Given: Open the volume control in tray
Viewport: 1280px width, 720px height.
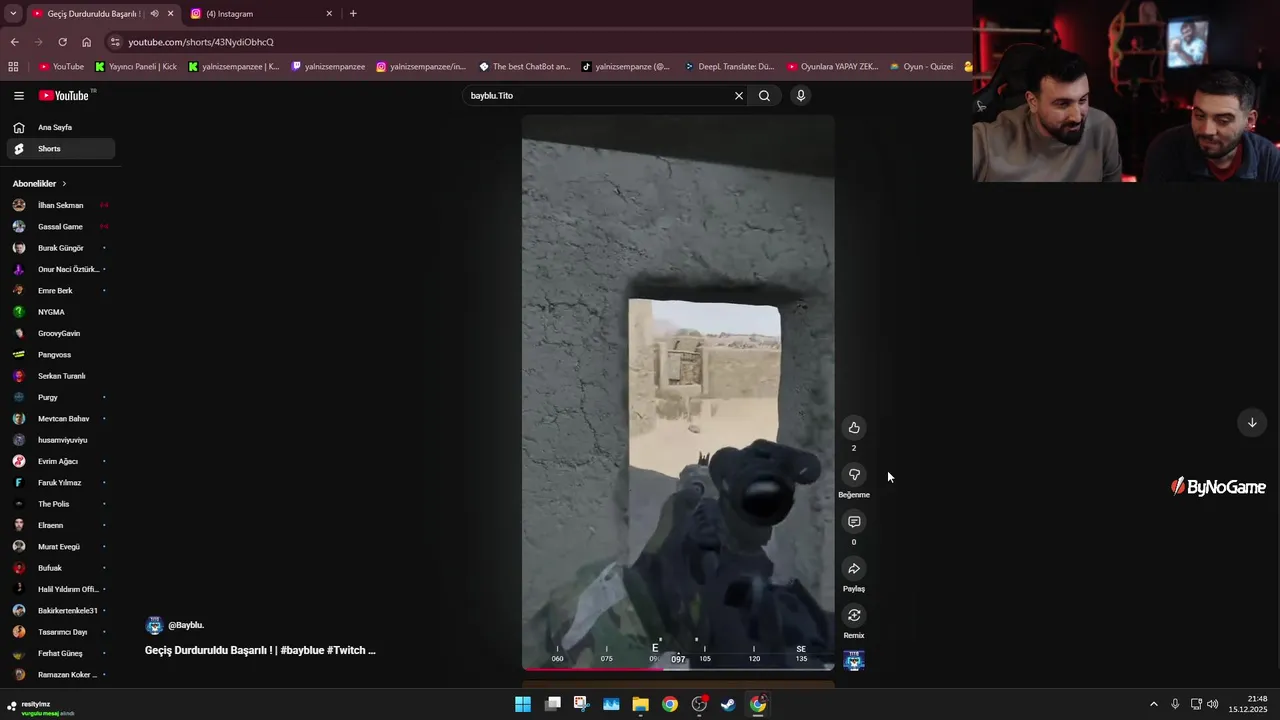Looking at the screenshot, I should [x=1213, y=704].
